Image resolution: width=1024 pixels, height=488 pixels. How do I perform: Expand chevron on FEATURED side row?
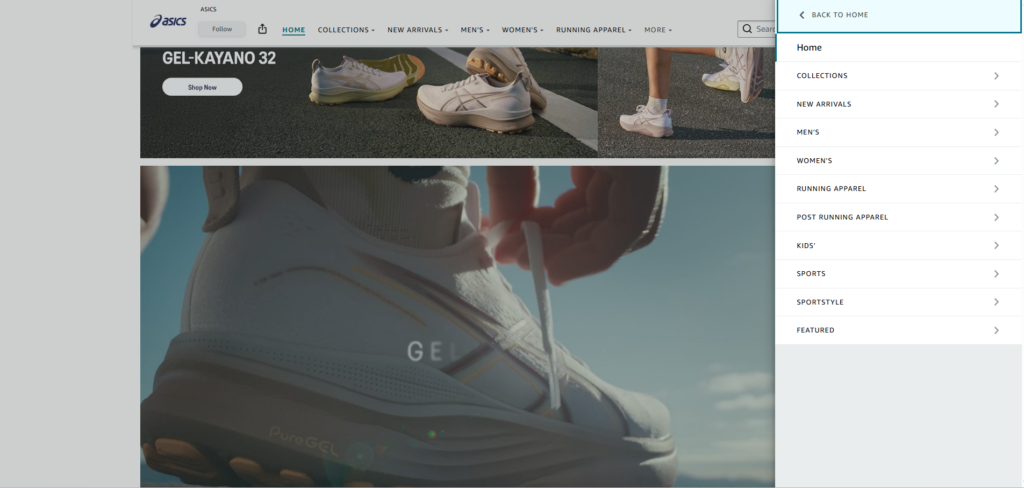pos(996,331)
